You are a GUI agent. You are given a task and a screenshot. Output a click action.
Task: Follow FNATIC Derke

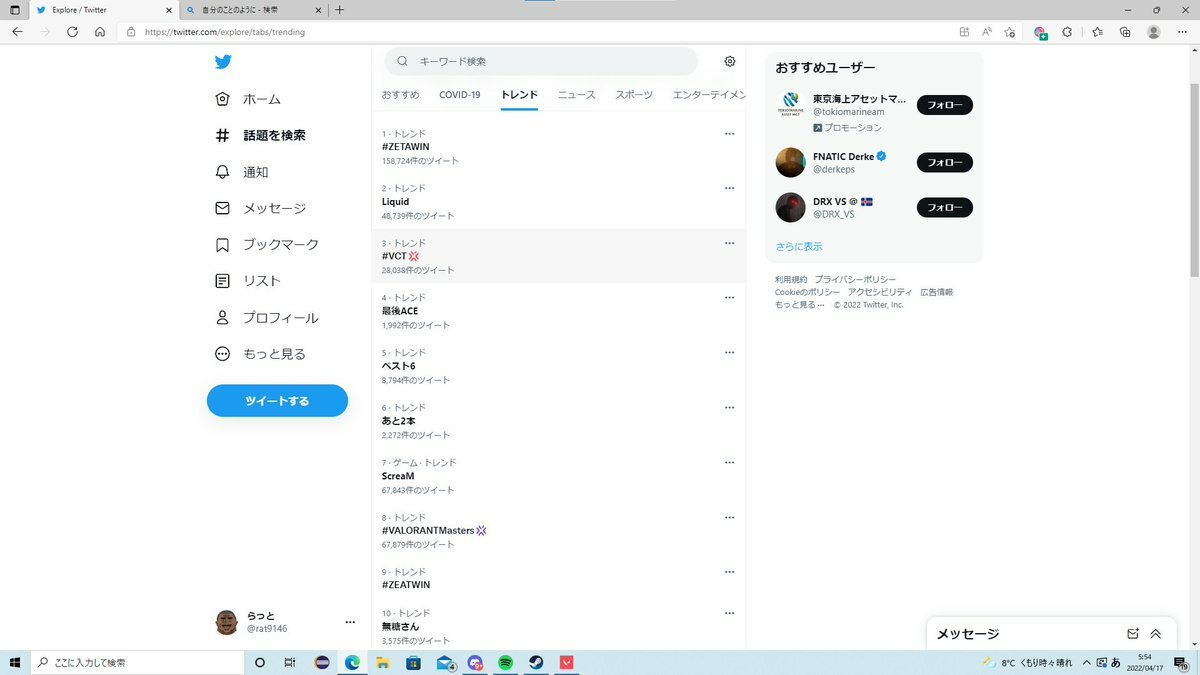[x=945, y=162]
